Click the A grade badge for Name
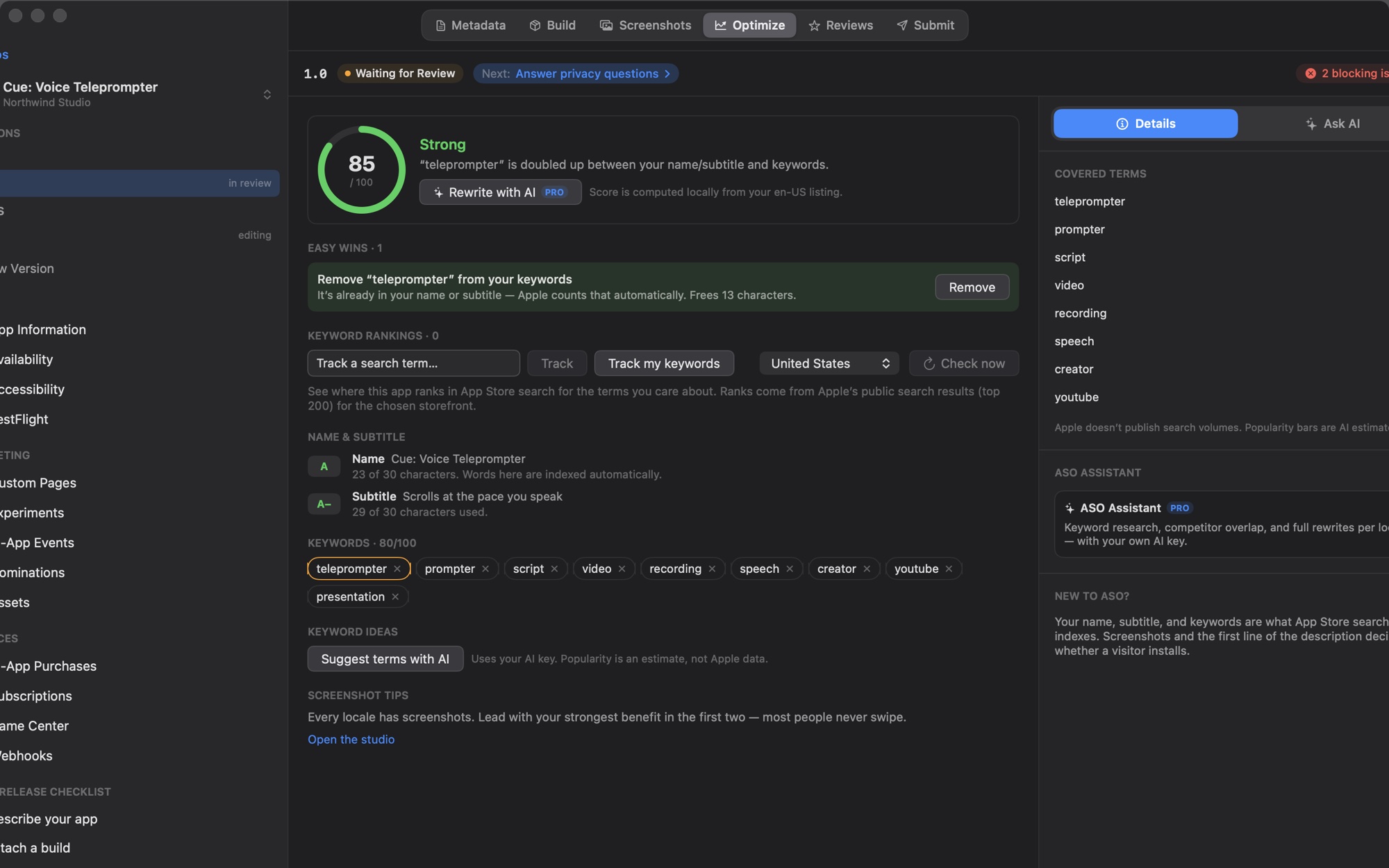The image size is (1389, 868). 324,467
